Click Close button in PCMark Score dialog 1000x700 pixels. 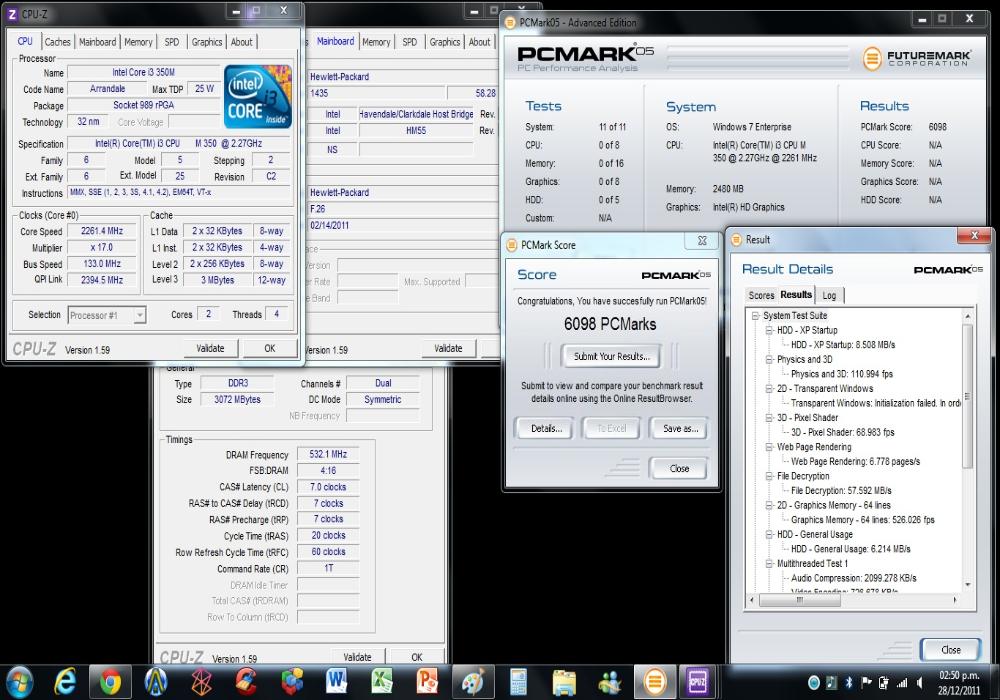(x=679, y=469)
